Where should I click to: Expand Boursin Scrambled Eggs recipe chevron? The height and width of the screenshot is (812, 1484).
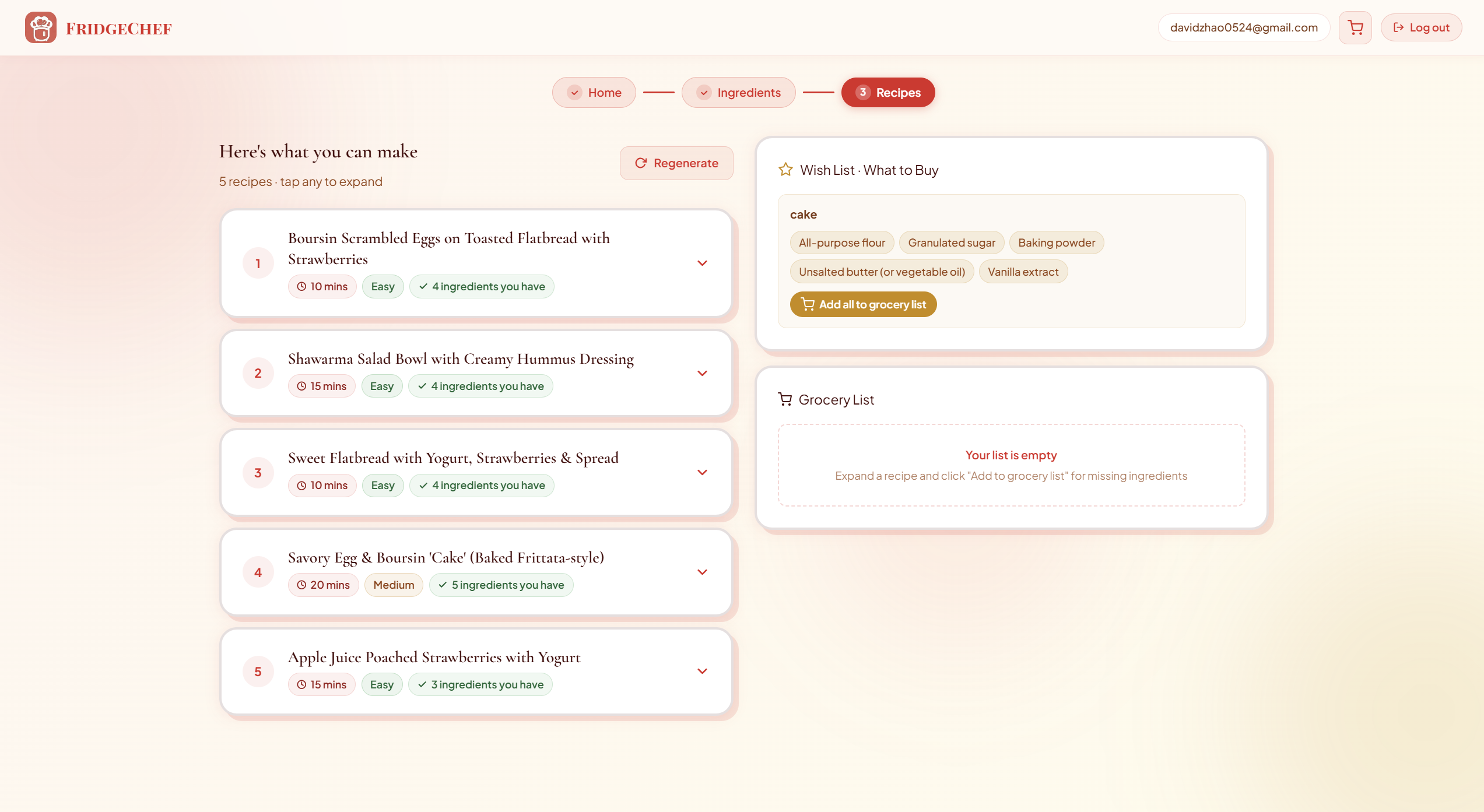(x=702, y=263)
